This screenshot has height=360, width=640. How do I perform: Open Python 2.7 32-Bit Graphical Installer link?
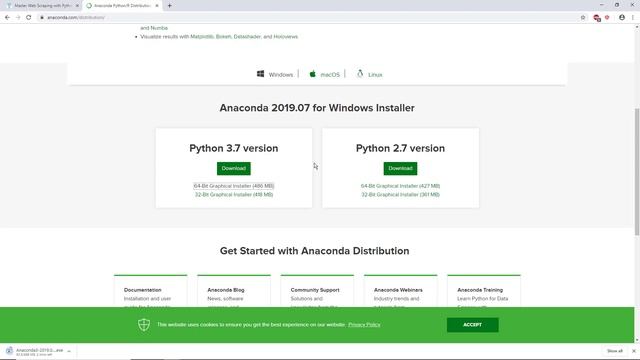pyautogui.click(x=400, y=195)
